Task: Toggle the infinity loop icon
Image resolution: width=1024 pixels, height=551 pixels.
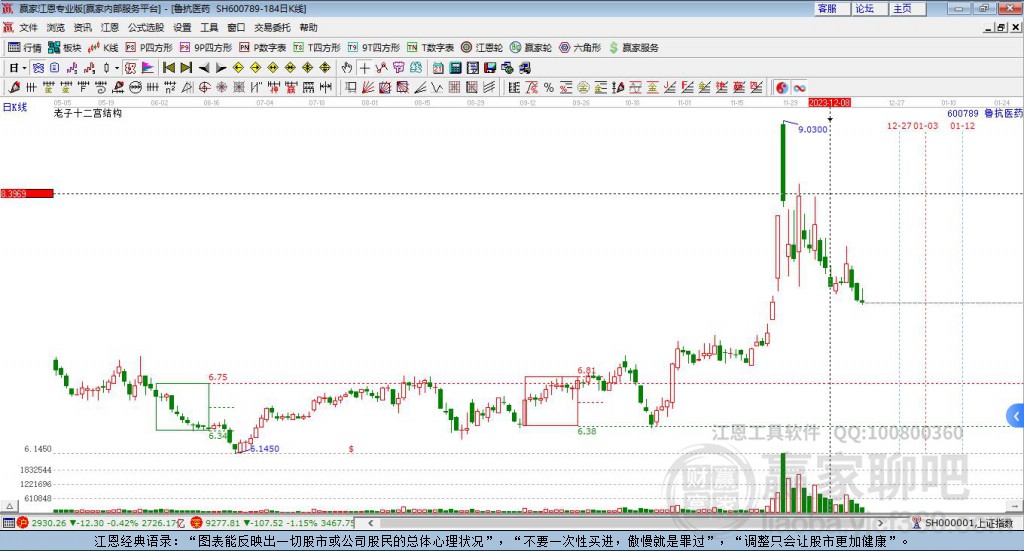Action: coord(799,87)
